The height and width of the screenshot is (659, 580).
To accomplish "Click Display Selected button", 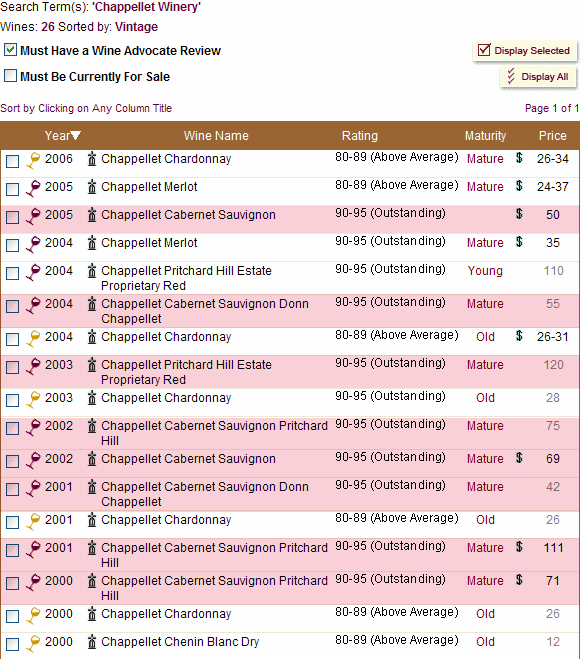I will [525, 51].
